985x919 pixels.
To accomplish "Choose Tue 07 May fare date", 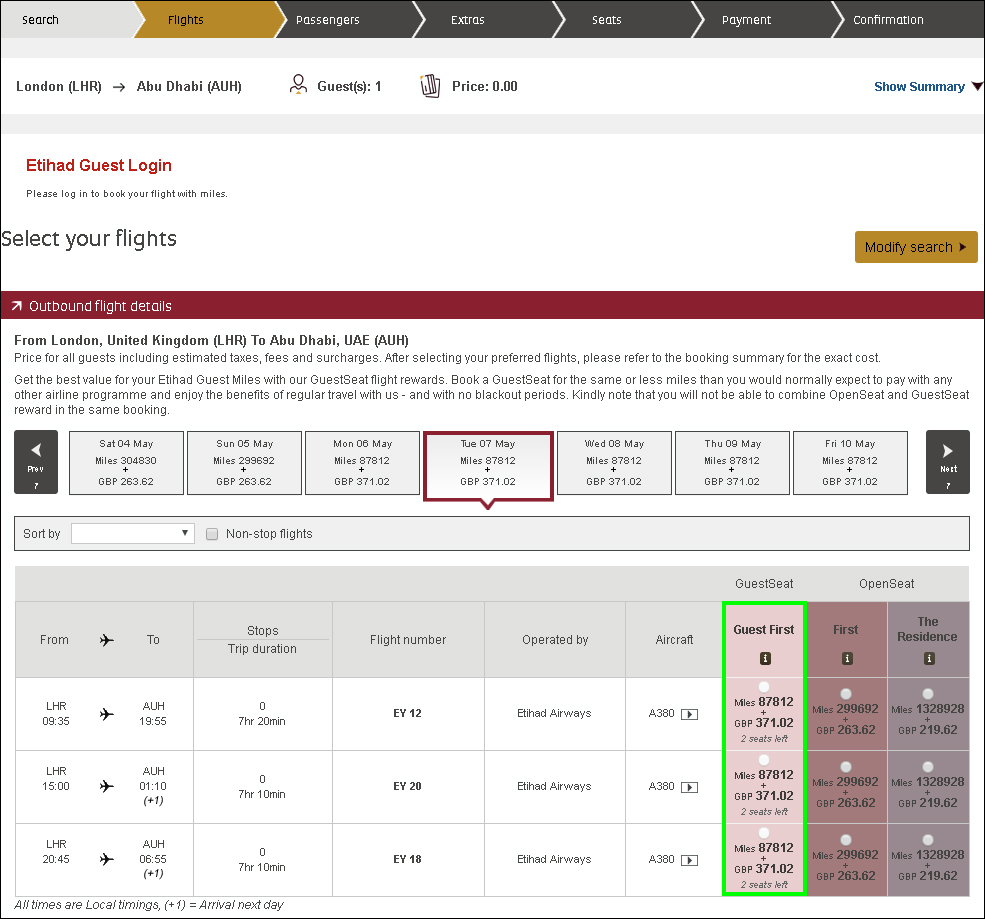I will click(488, 466).
